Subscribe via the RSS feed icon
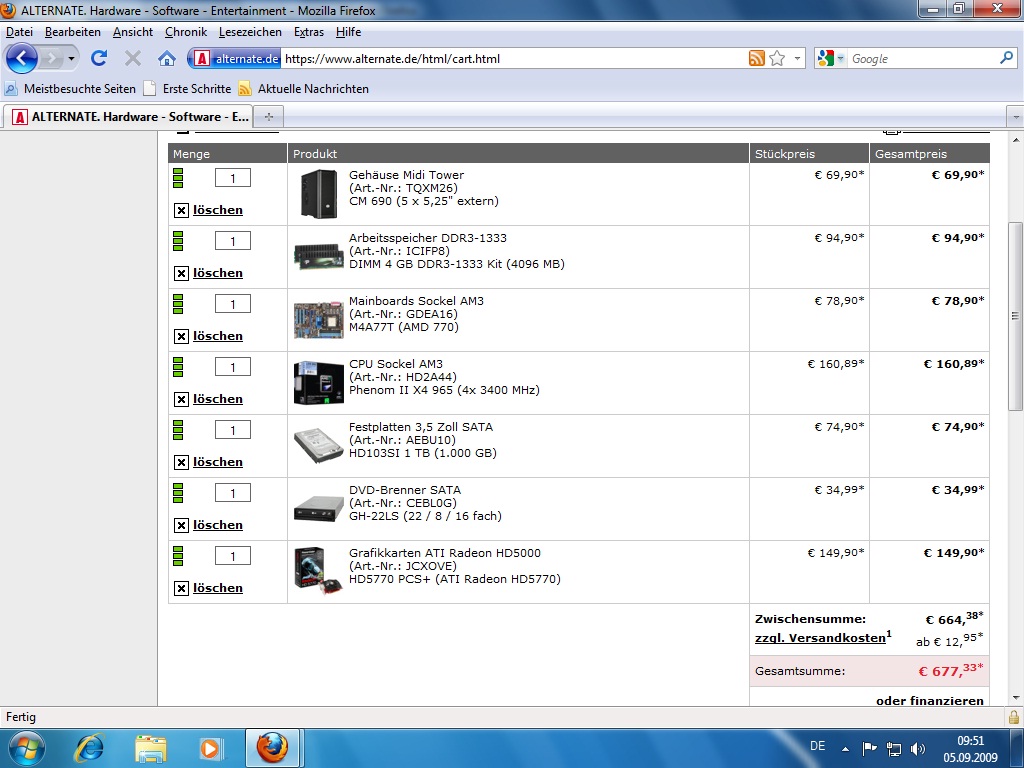Viewport: 1024px width, 768px height. click(756, 58)
